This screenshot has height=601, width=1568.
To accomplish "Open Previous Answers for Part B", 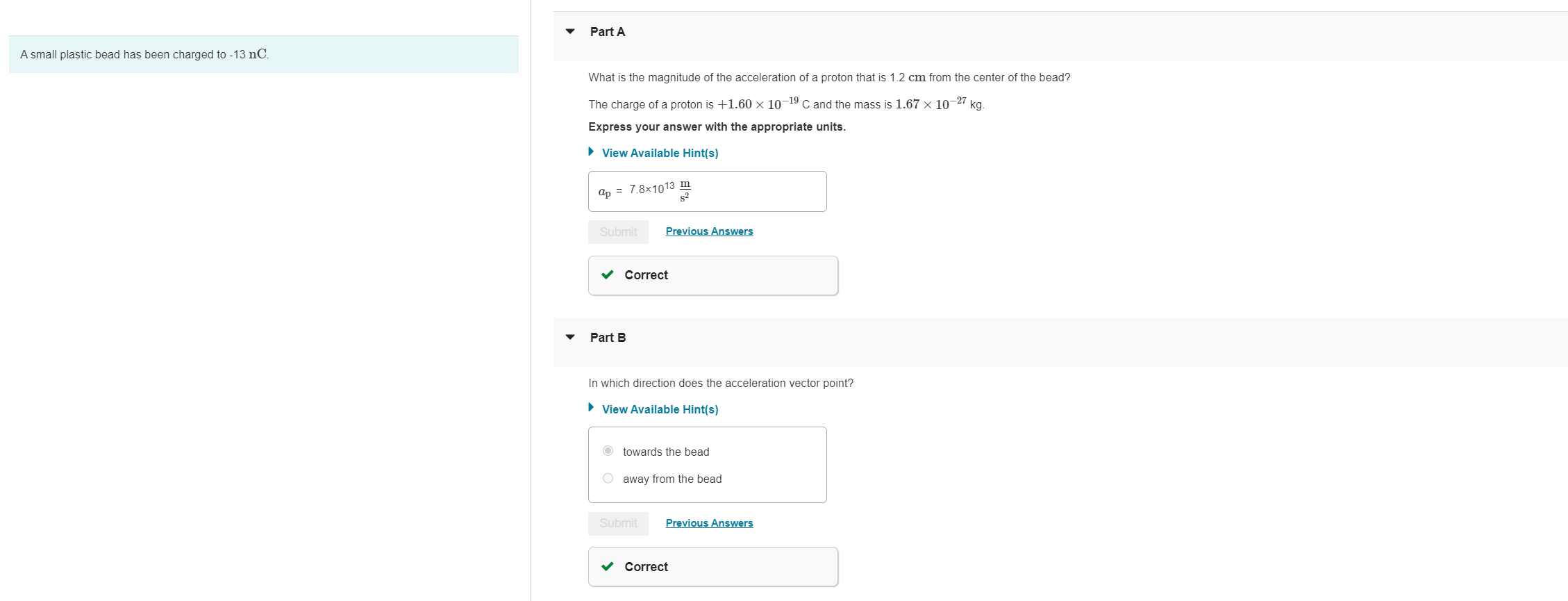I will point(709,522).
